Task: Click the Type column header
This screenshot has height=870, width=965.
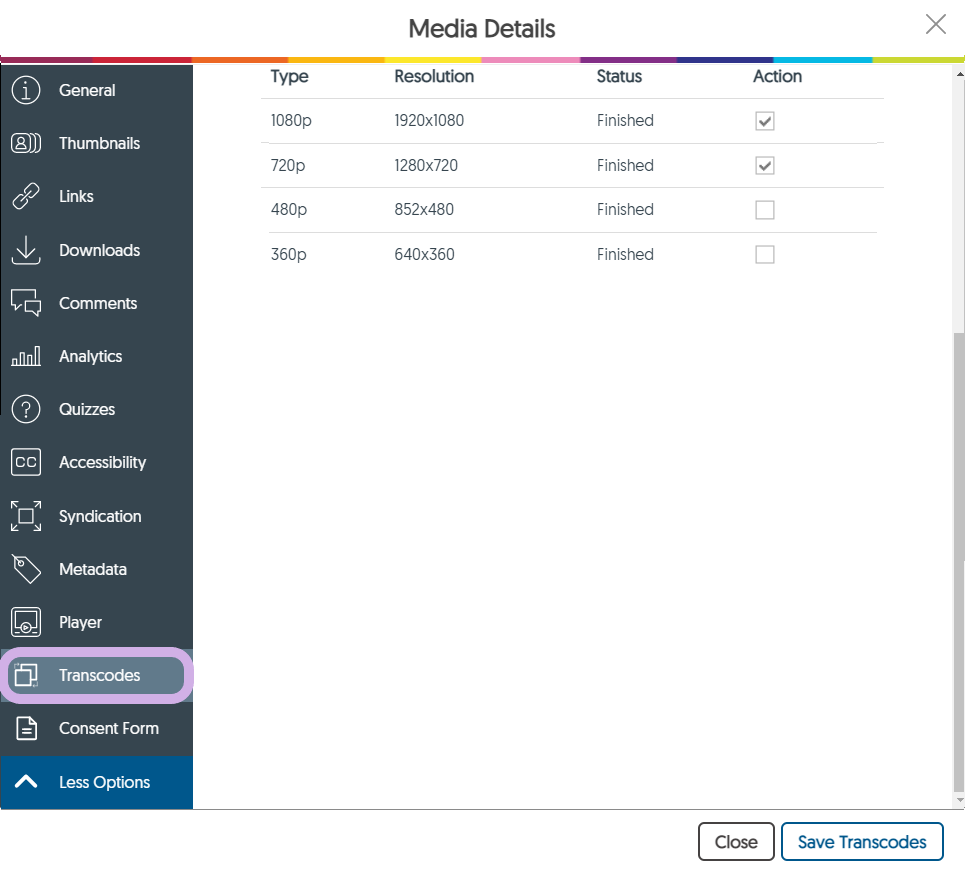Action: [x=289, y=77]
